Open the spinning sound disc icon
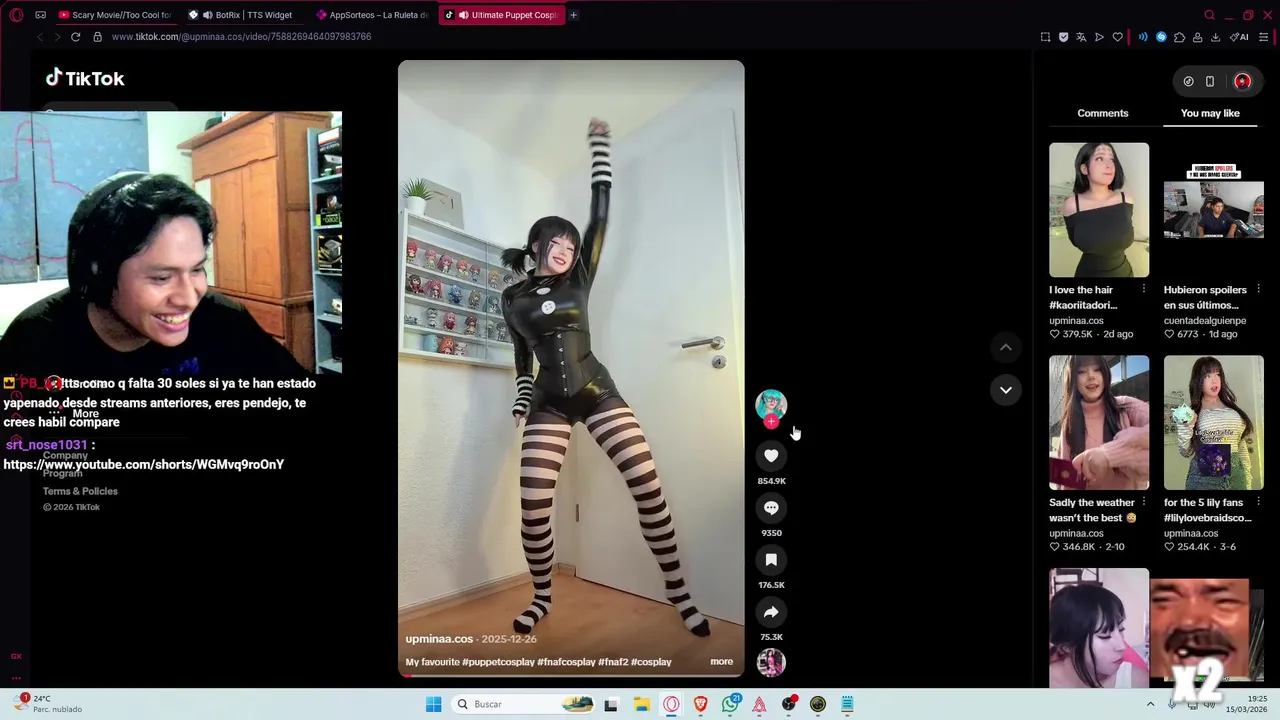 [x=771, y=662]
